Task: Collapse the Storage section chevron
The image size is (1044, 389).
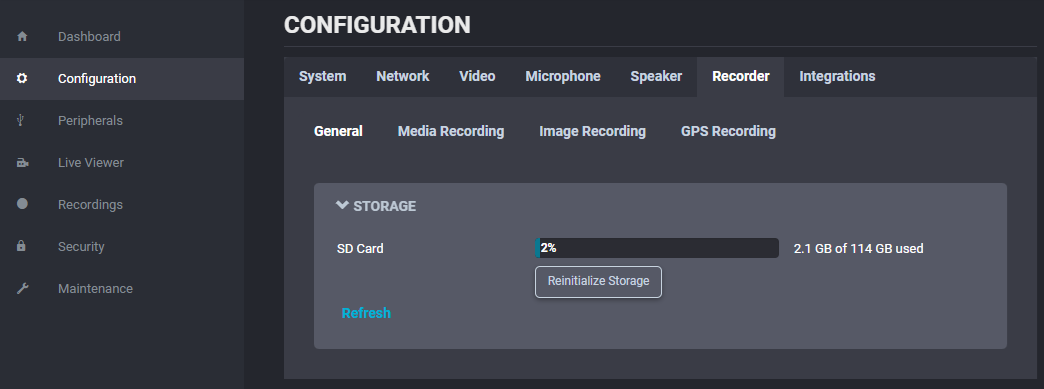Action: coord(342,205)
